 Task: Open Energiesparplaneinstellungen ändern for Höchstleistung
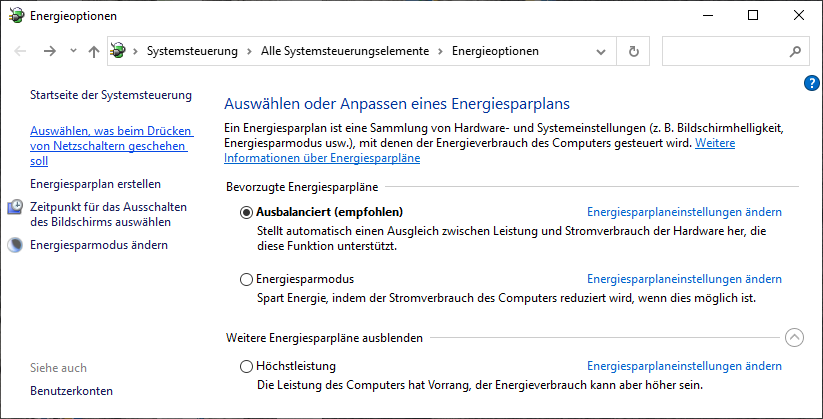684,367
